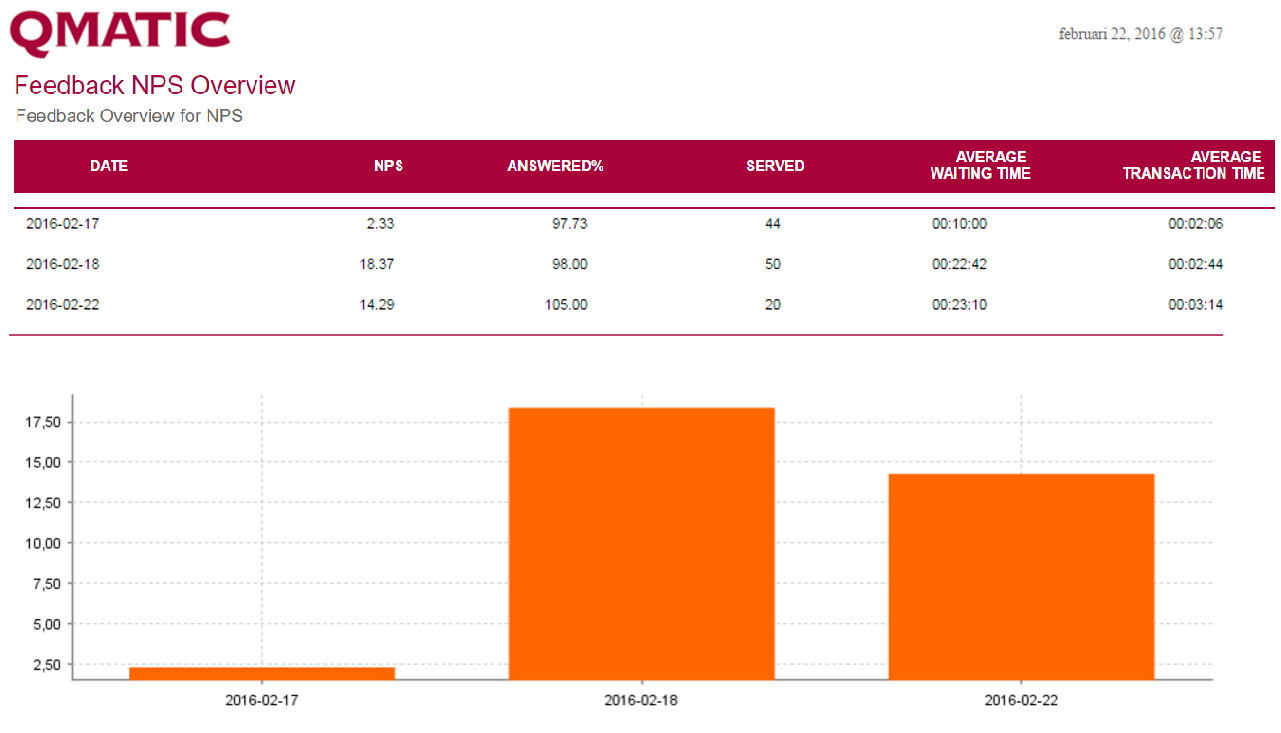This screenshot has height=733, width=1281.
Task: Click the waiting time 00:23:10
Action: 959,304
